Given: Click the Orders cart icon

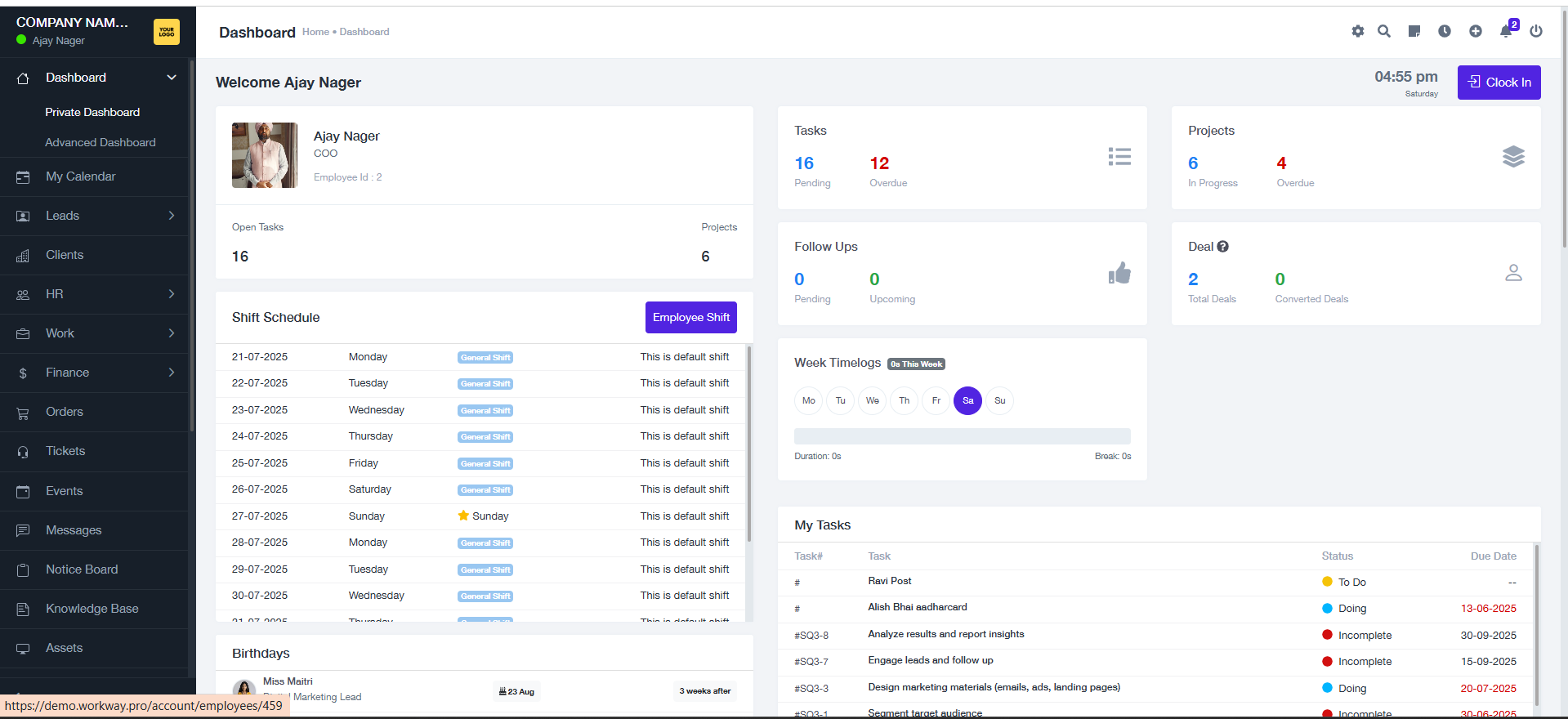Looking at the screenshot, I should tap(23, 413).
